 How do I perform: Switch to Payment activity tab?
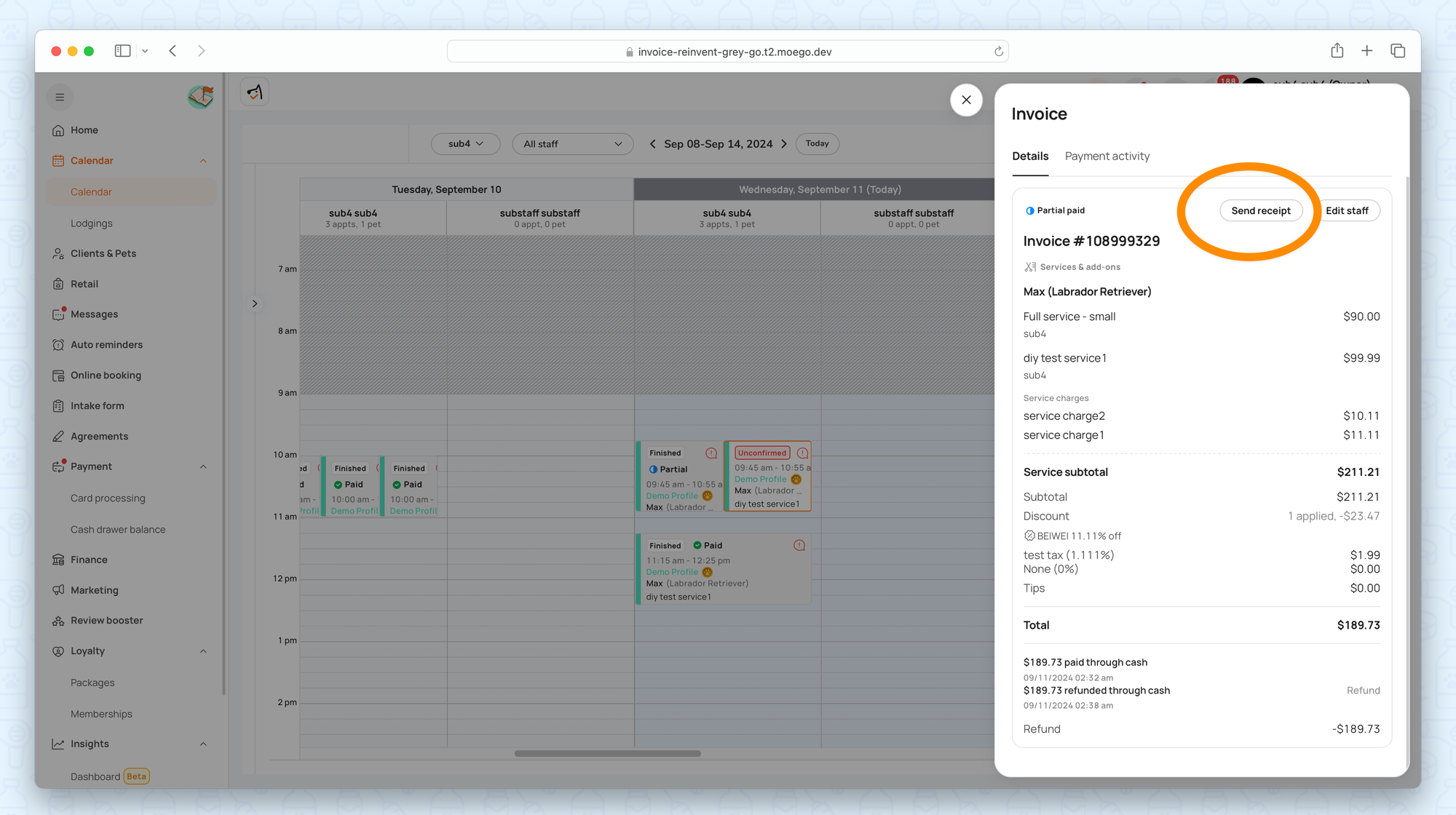(x=1107, y=156)
